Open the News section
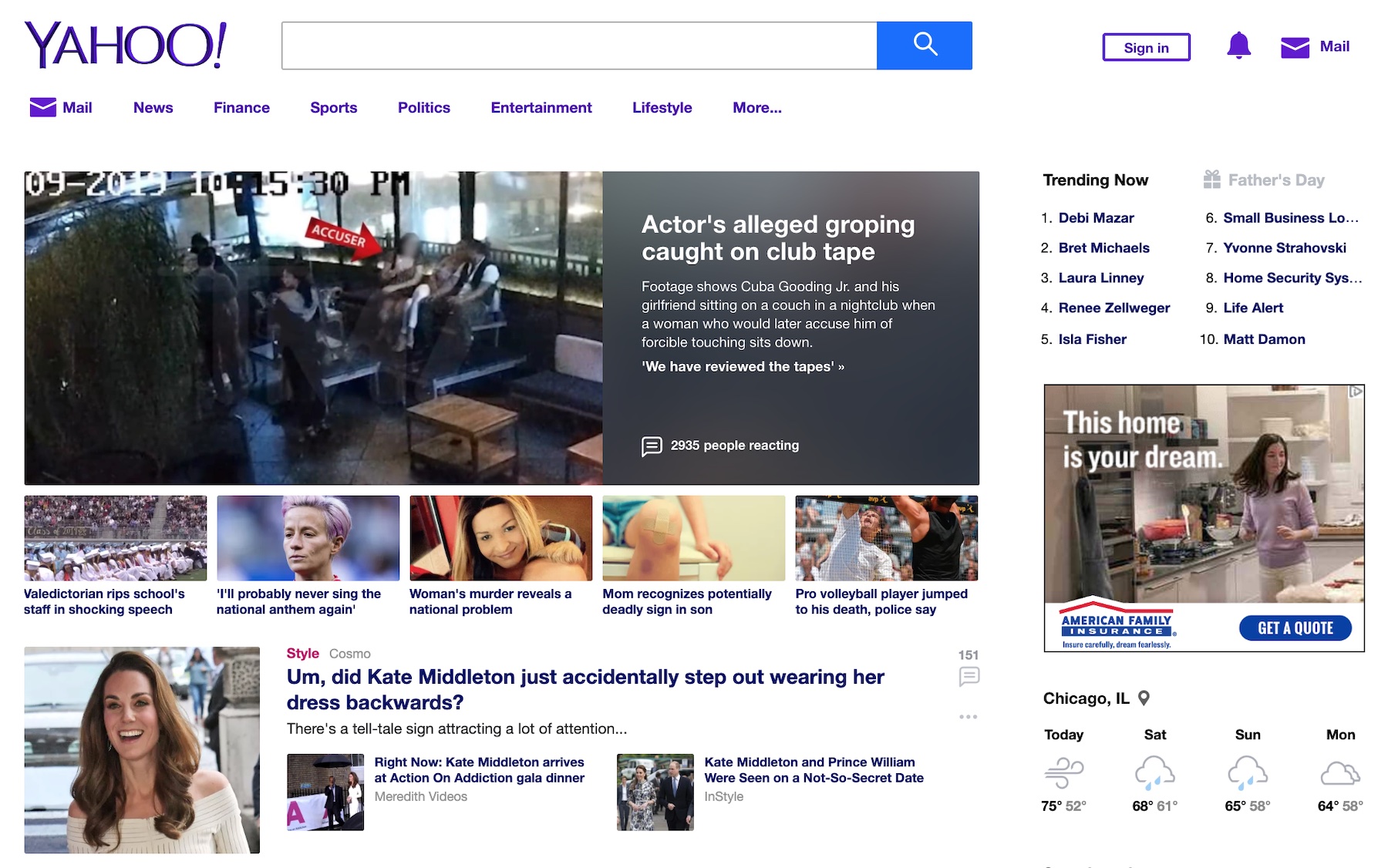Viewport: 1388px width, 868px height. click(x=153, y=108)
